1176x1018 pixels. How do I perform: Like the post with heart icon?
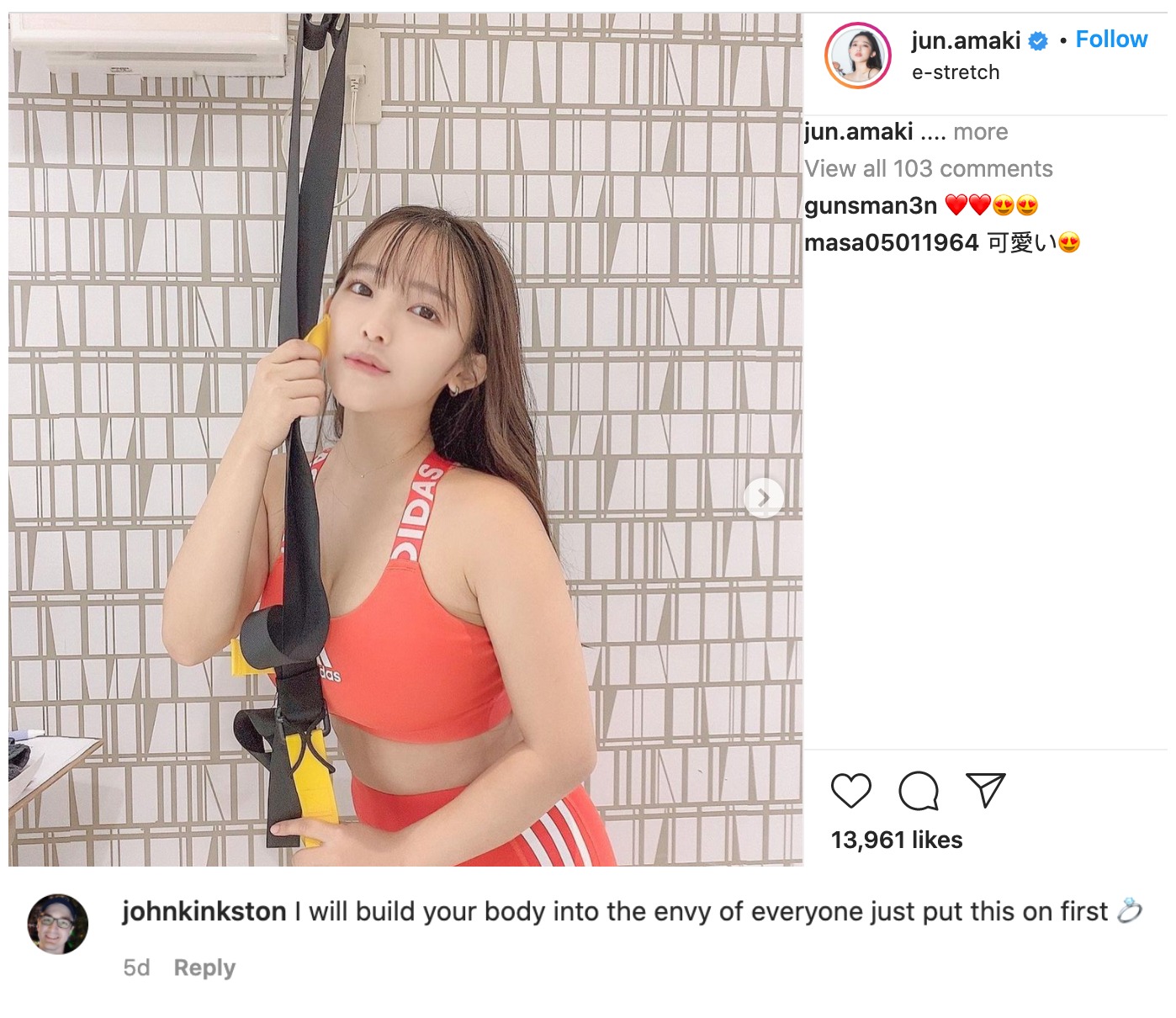click(850, 791)
